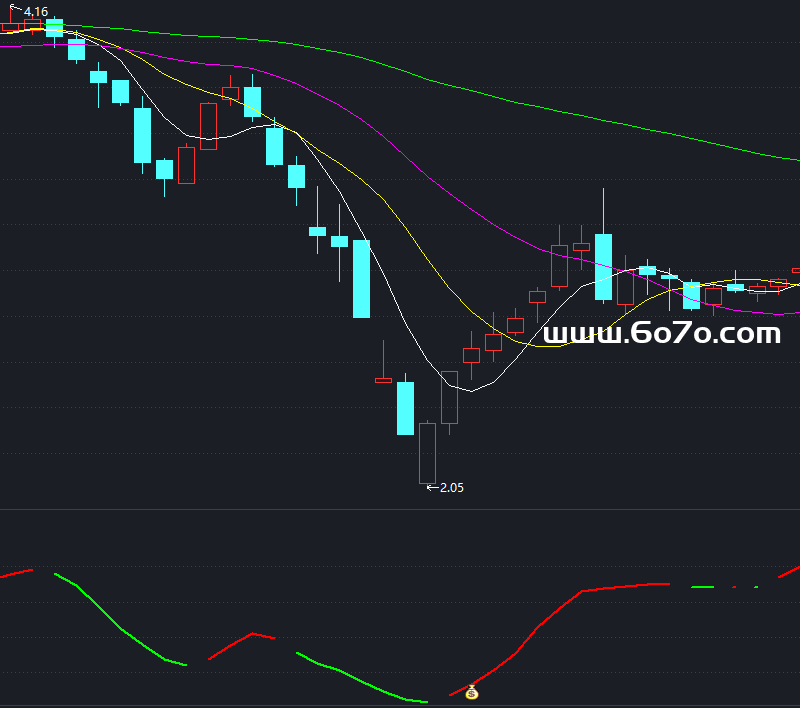
Task: Click the 2.05 low price label
Action: coord(452,488)
